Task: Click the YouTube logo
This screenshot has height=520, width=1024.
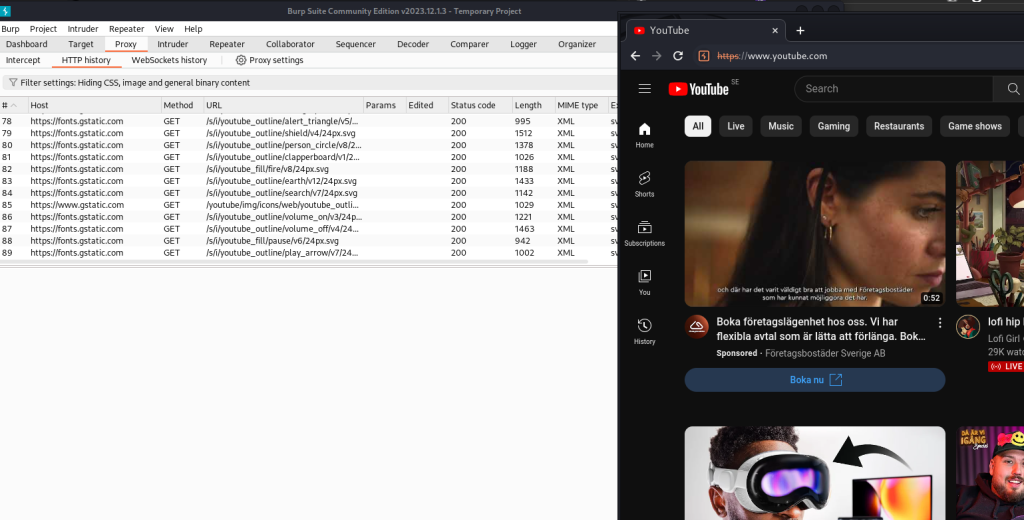Action: (x=699, y=89)
